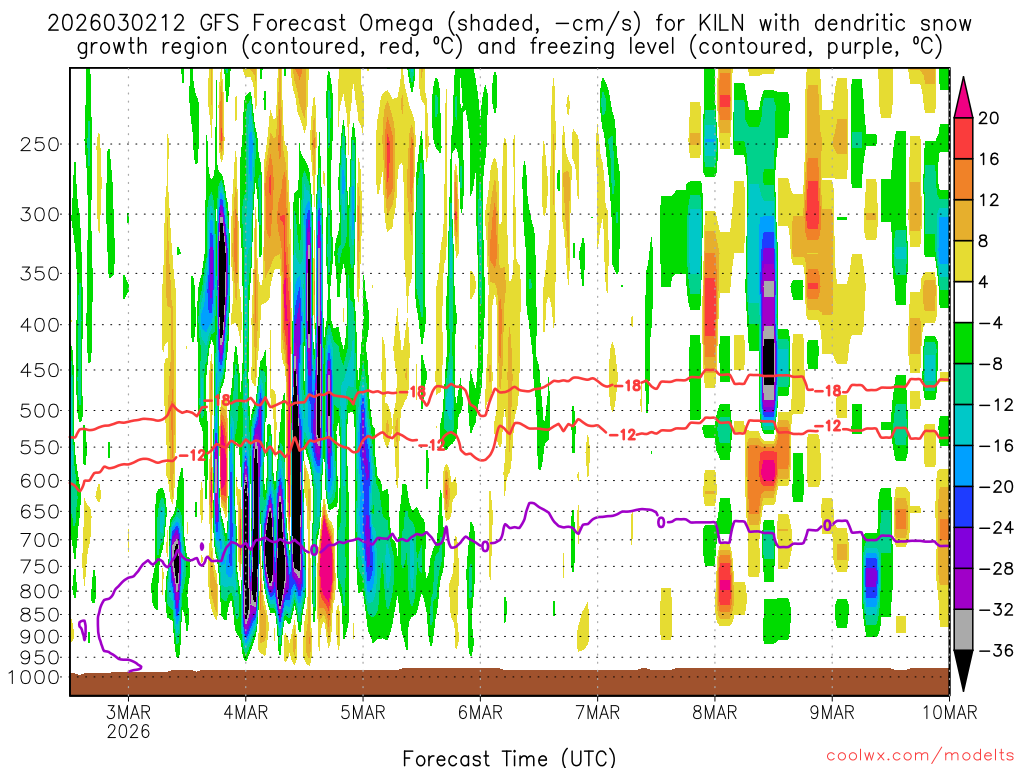Image resolution: width=1024 pixels, height=768 pixels.
Task: Click the 250 pressure level label
Action: click(40, 144)
